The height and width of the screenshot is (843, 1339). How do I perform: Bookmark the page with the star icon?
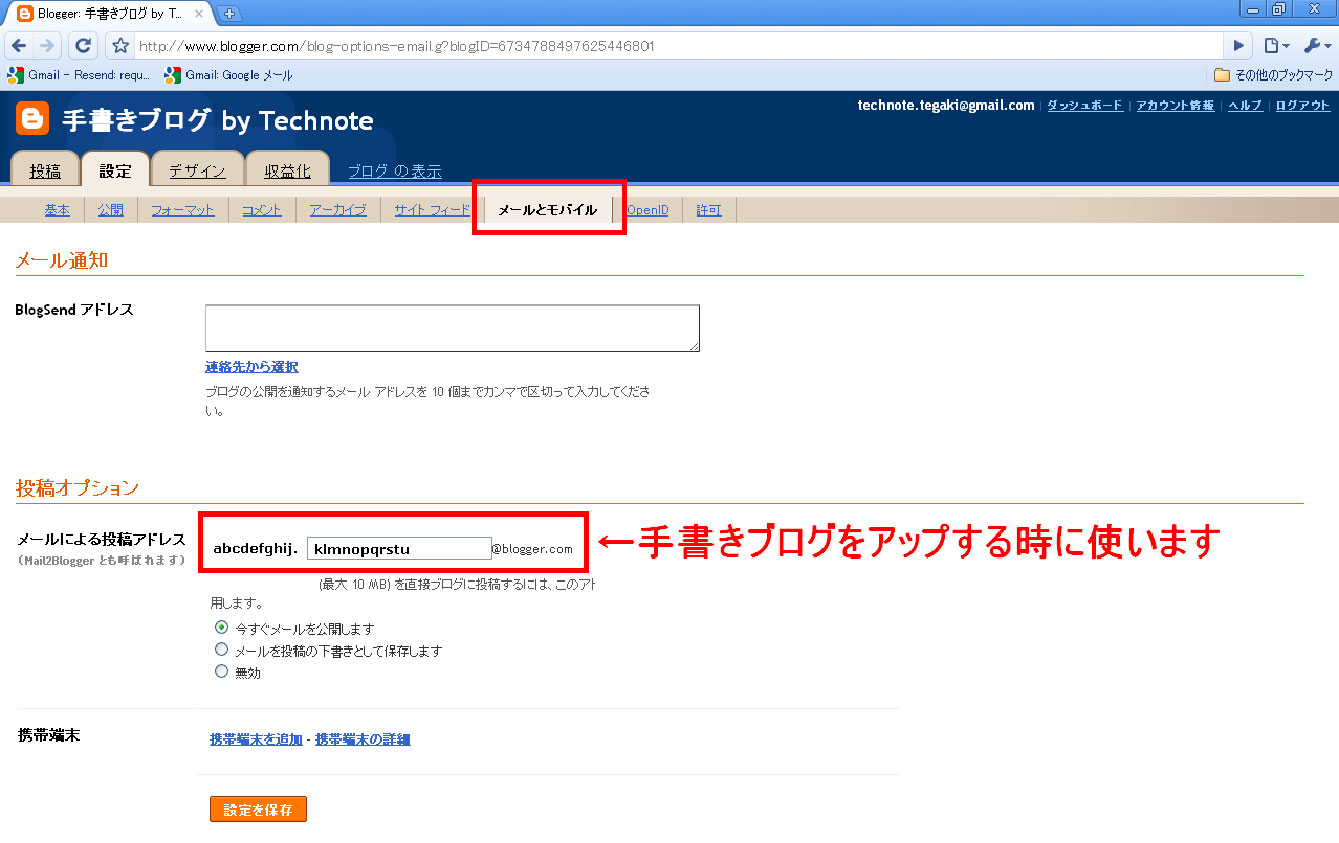coord(121,46)
